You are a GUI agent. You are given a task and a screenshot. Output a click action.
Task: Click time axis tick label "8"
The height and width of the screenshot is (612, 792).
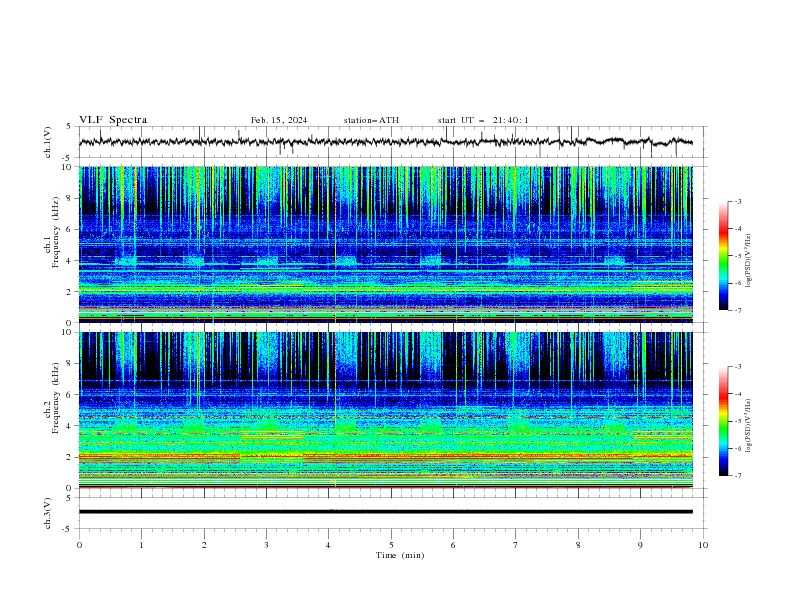tap(578, 545)
